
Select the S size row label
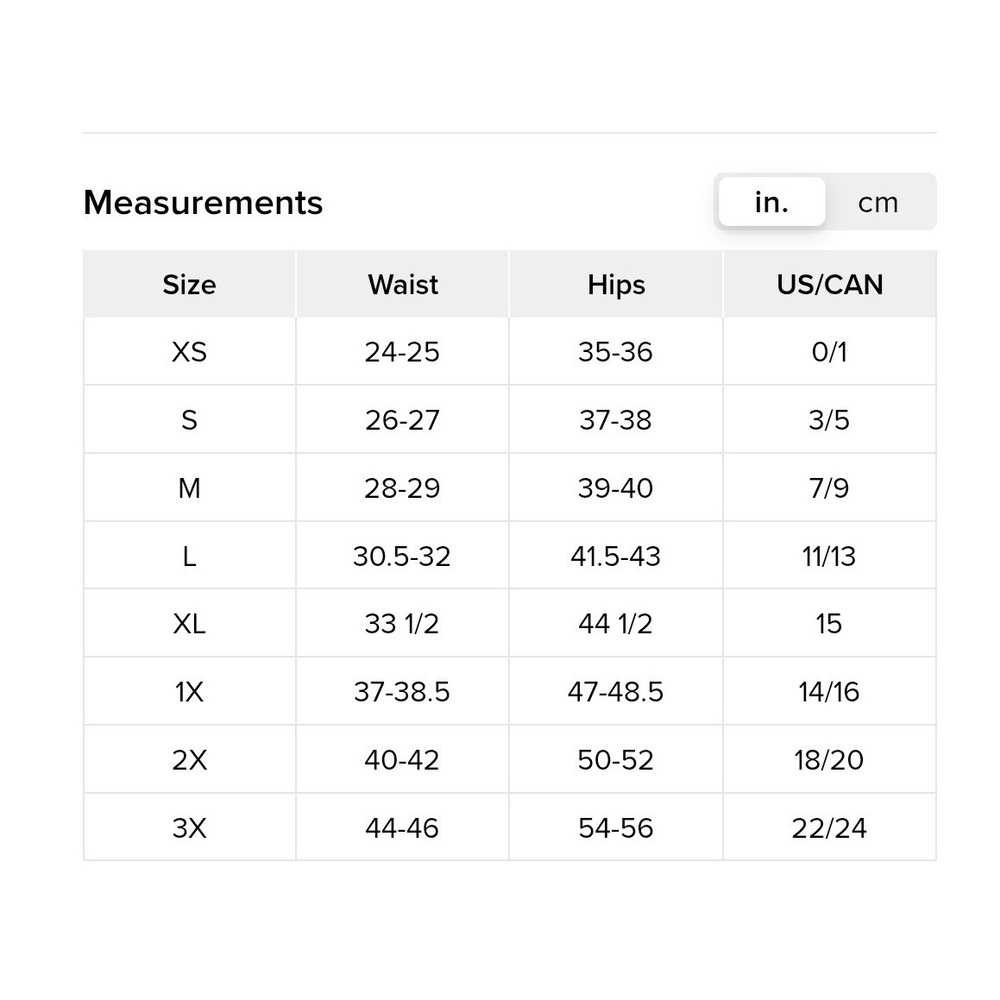[189, 420]
